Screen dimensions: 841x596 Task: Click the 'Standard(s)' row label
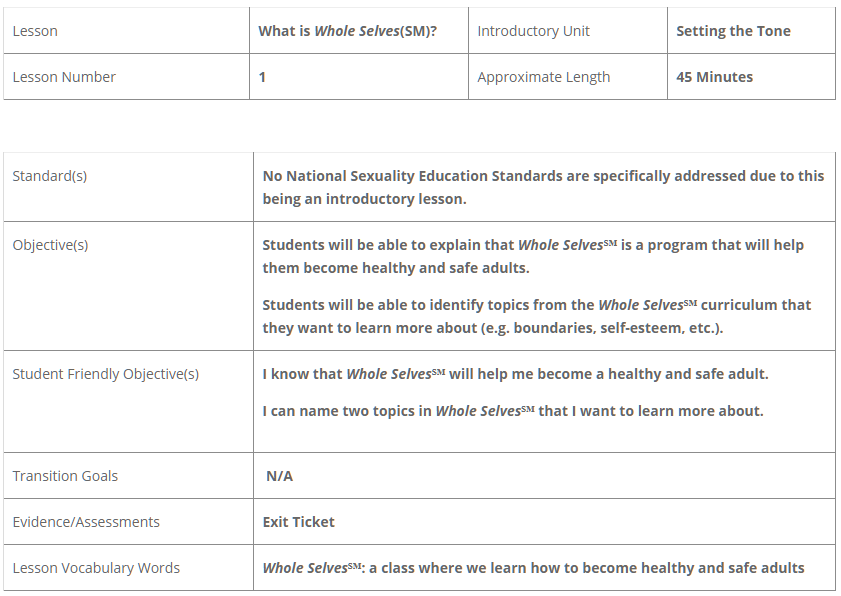pos(49,176)
